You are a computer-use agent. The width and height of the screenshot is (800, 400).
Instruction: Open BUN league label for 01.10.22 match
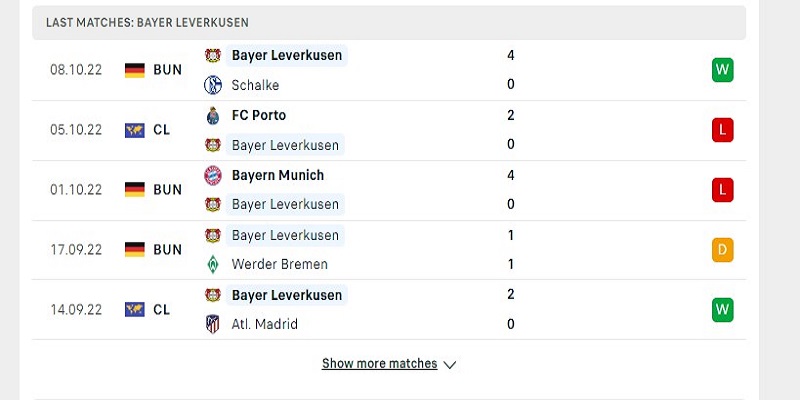167,190
